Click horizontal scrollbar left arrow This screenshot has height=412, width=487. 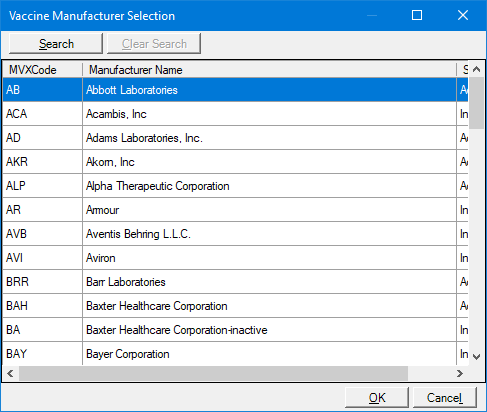tap(10, 373)
